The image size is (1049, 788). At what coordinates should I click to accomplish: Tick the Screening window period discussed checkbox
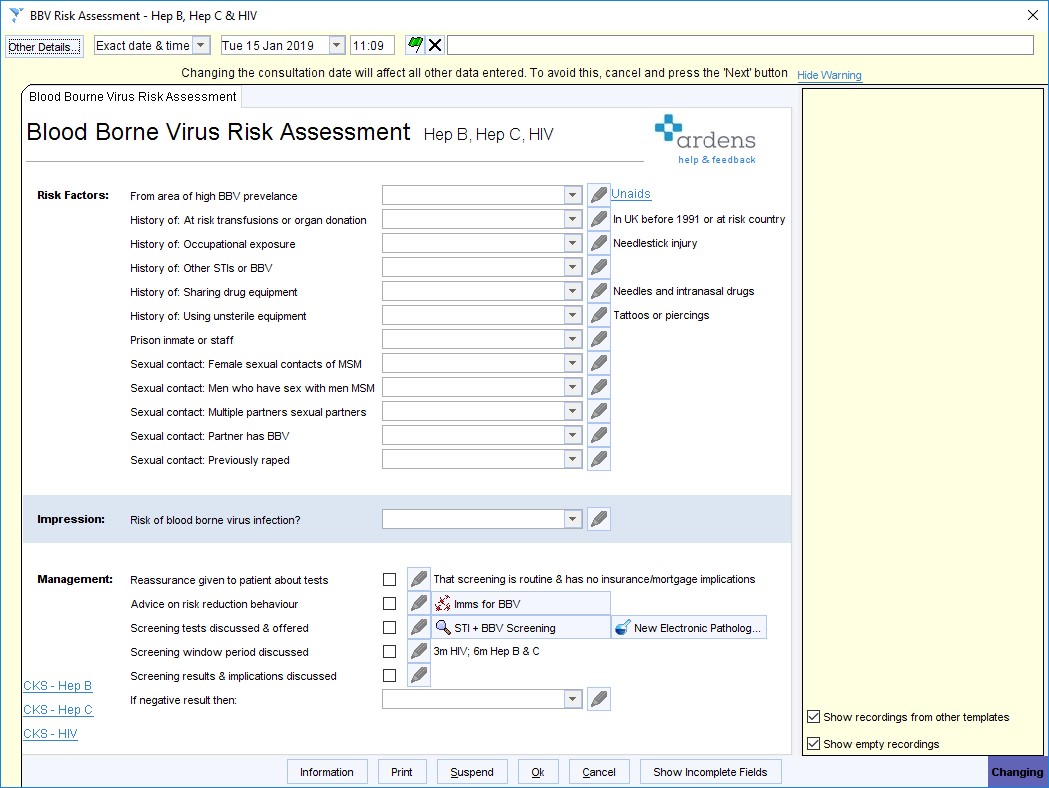pos(389,650)
